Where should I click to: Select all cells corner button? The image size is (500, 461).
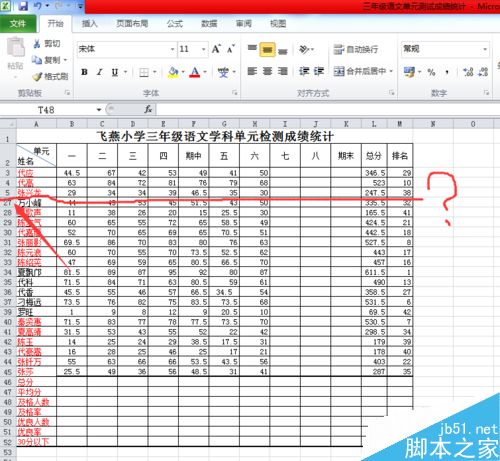8,124
